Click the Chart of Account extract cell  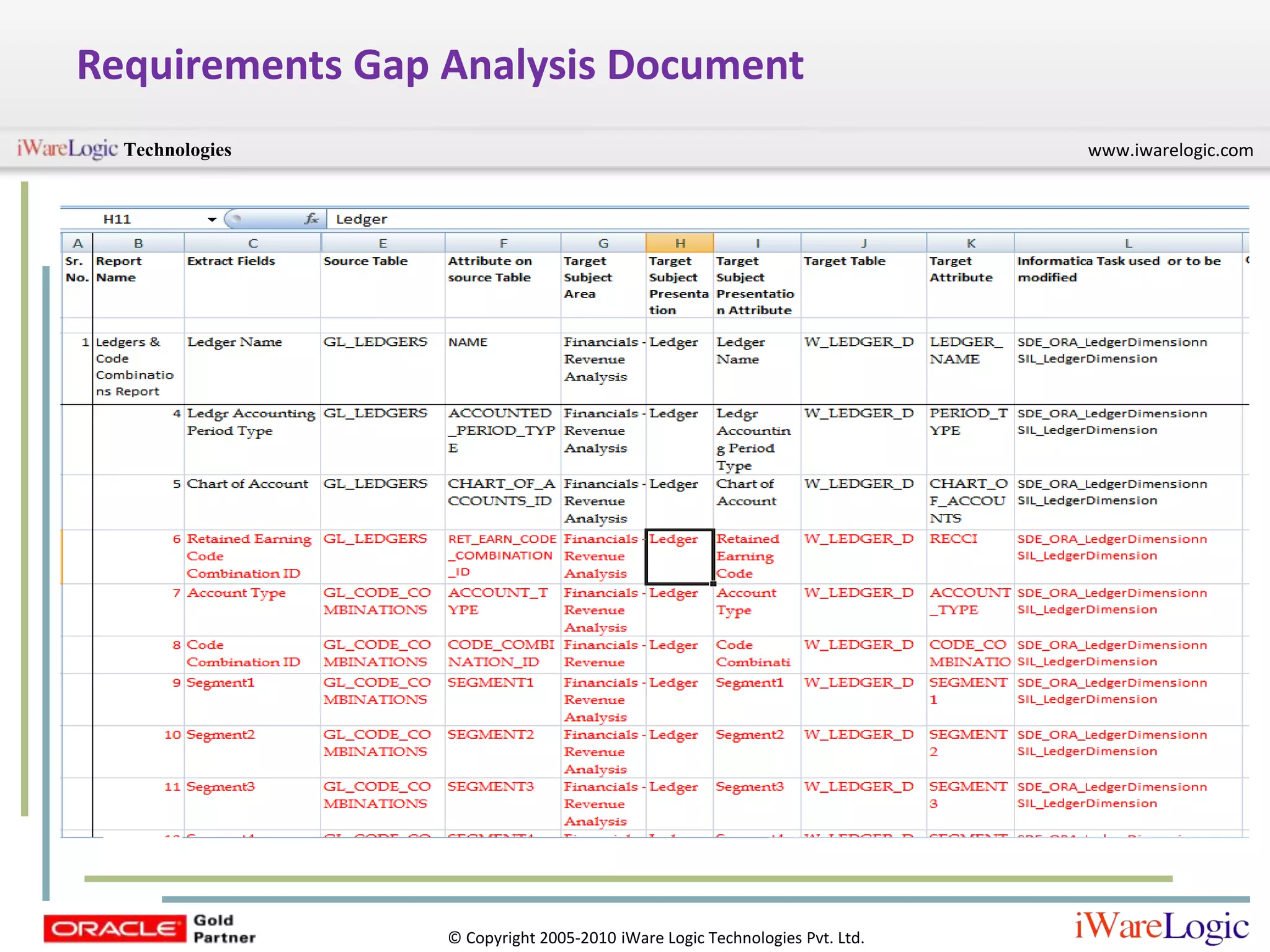252,502
